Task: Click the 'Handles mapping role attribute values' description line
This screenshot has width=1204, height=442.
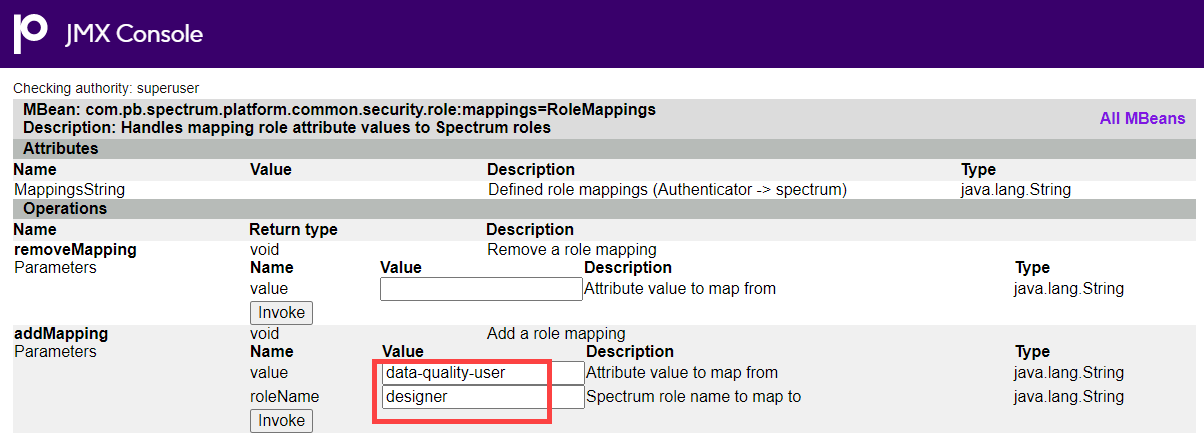Action: pyautogui.click(x=286, y=128)
